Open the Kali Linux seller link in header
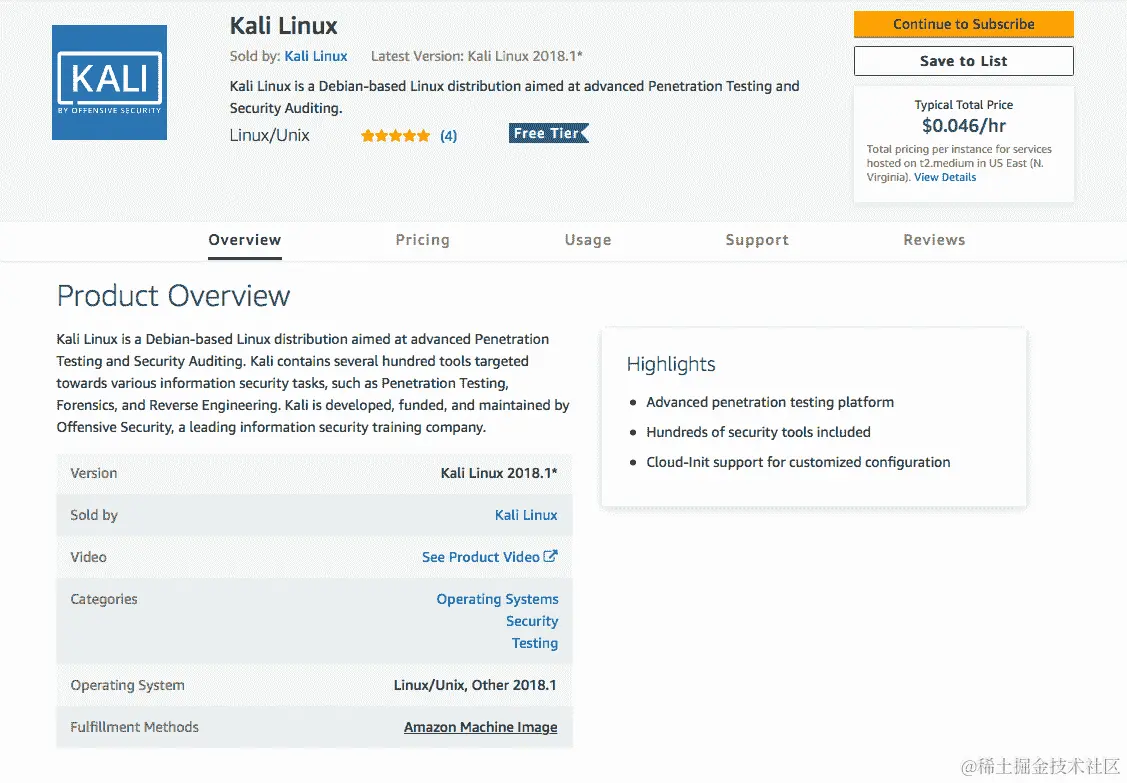The image size is (1127, 783). tap(316, 56)
